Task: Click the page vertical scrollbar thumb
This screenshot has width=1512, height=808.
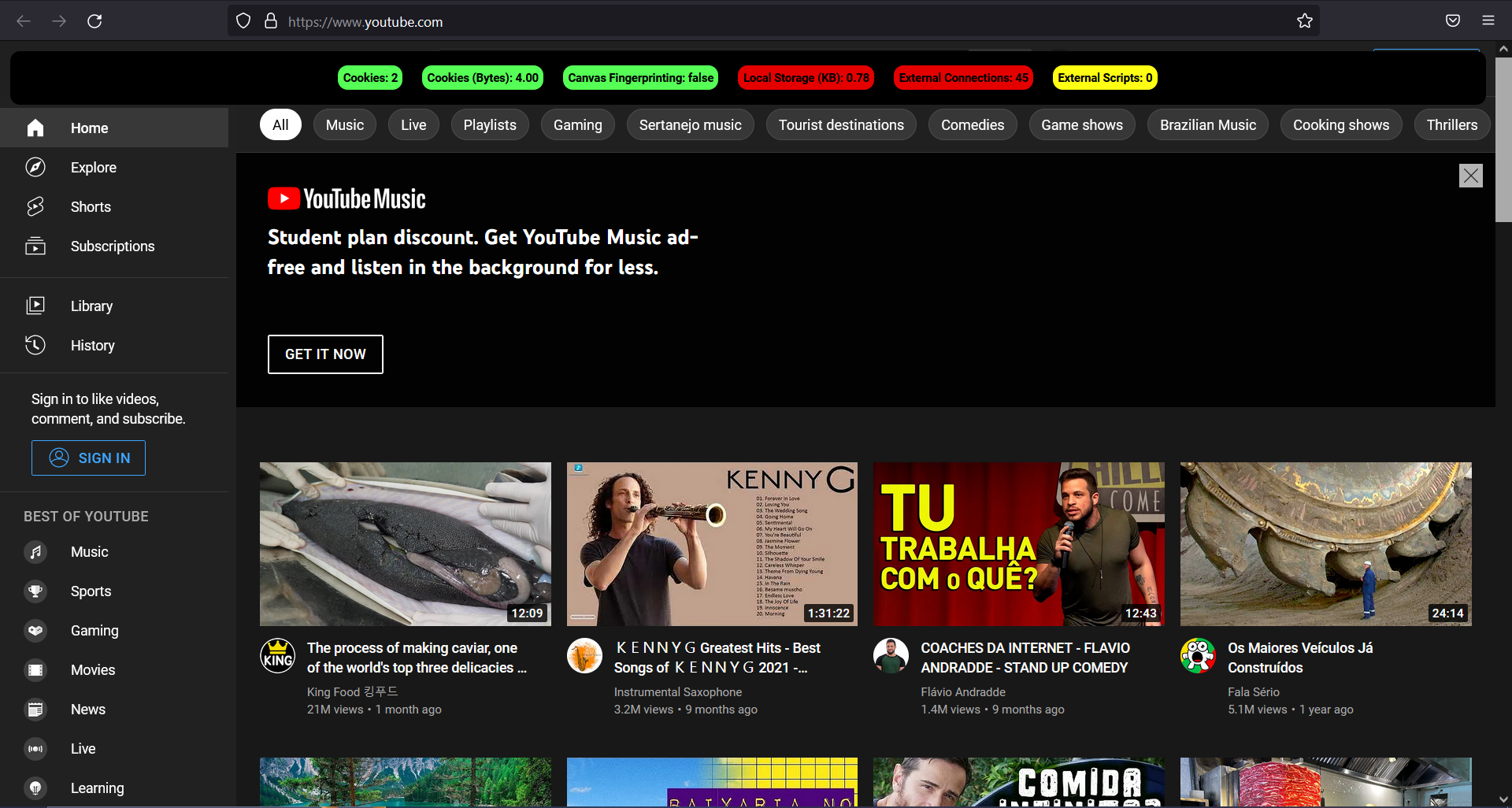Action: tap(1503, 139)
